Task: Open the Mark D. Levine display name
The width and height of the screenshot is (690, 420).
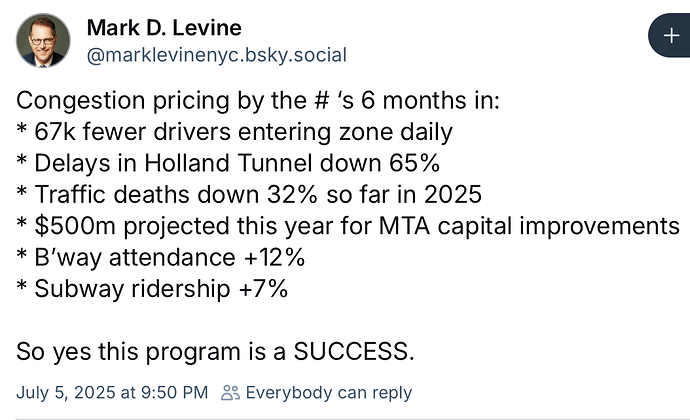Action: [x=164, y=28]
